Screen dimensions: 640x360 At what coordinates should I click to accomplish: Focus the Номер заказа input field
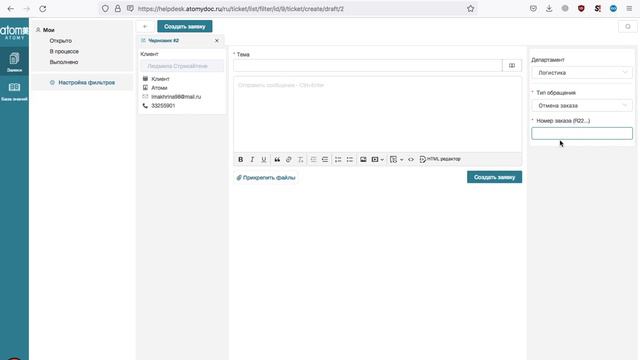[x=582, y=133]
